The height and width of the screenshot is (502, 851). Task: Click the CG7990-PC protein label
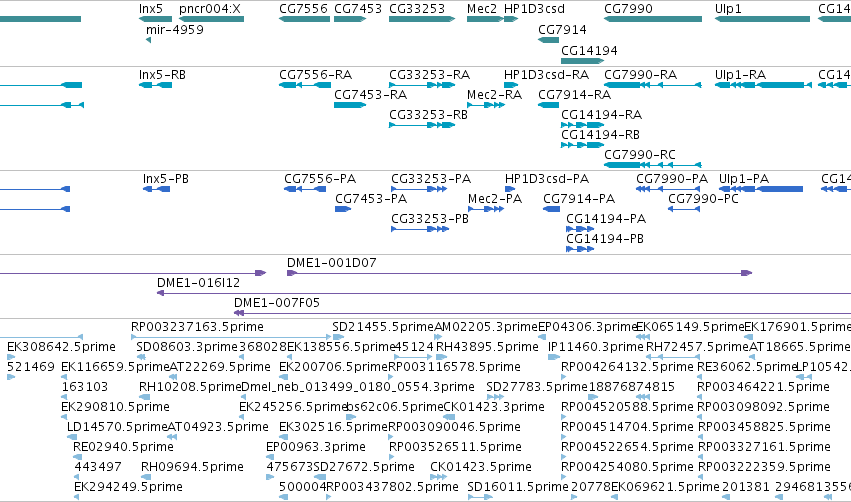pos(703,199)
